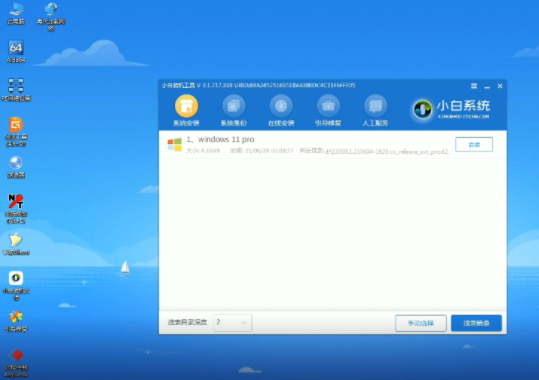Click the blue 搜索镜像 (search image) button
This screenshot has height=380, width=539.
click(476, 323)
